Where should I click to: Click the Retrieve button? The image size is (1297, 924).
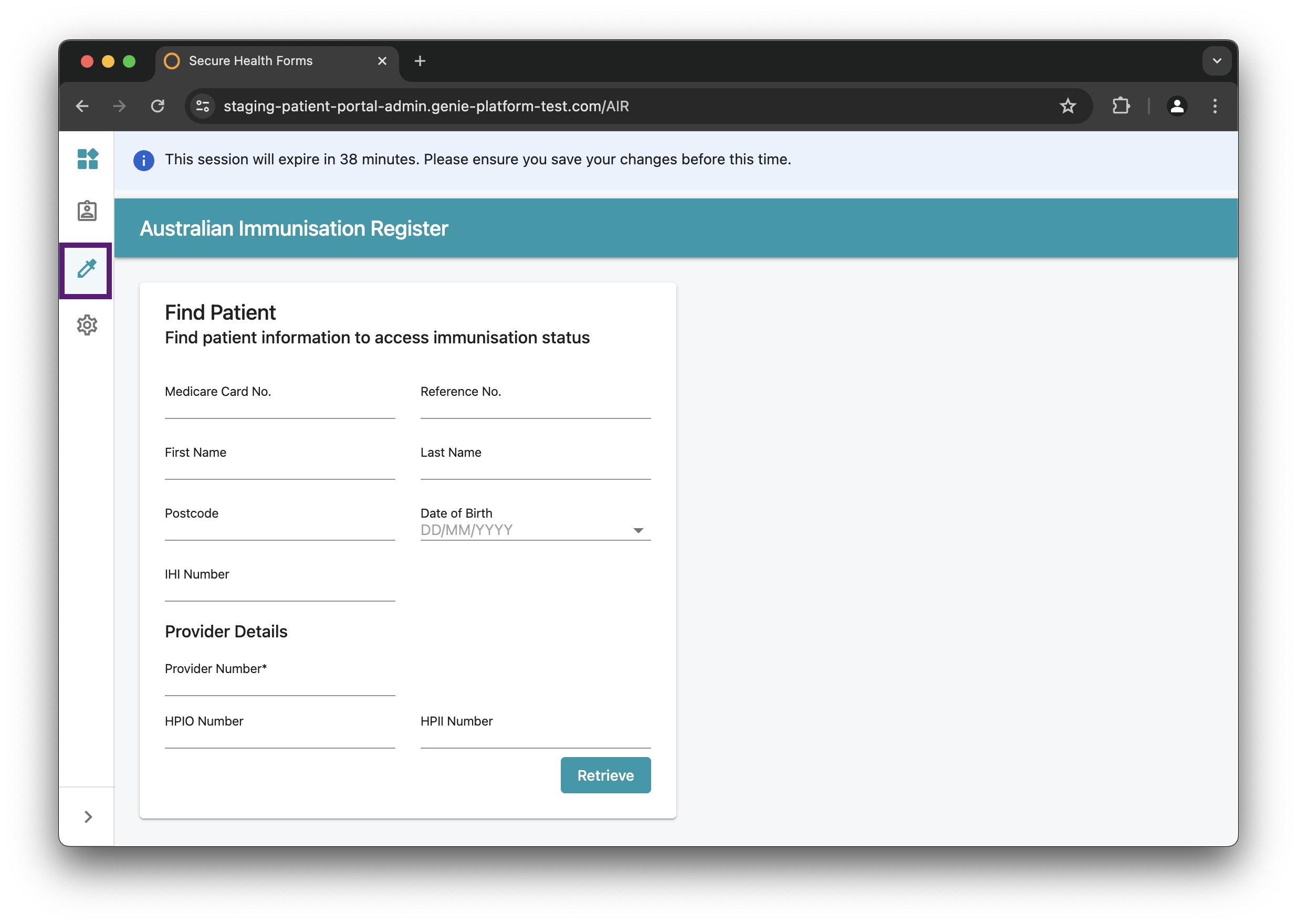[x=605, y=775]
